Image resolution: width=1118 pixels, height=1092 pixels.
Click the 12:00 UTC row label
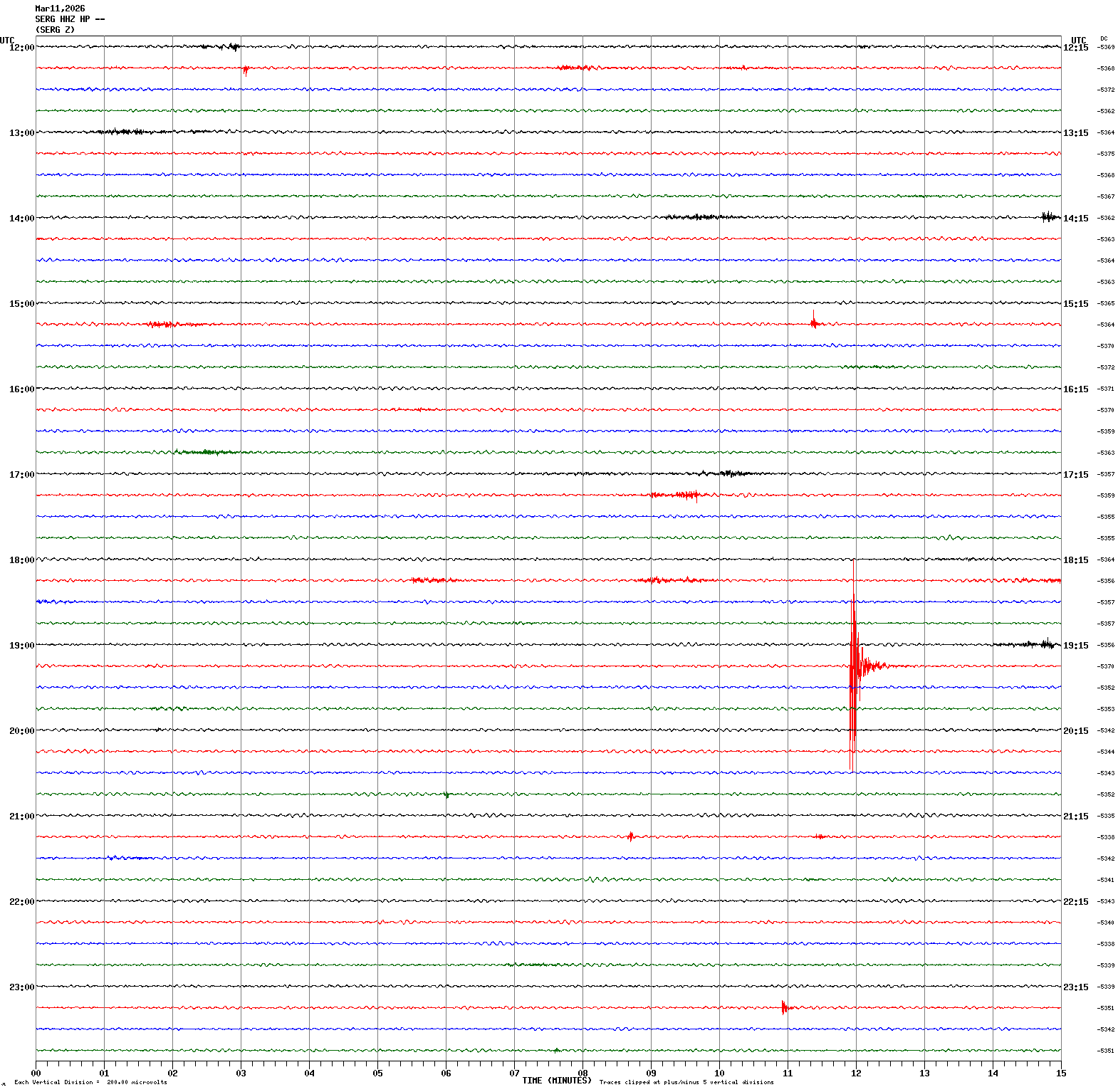21,48
